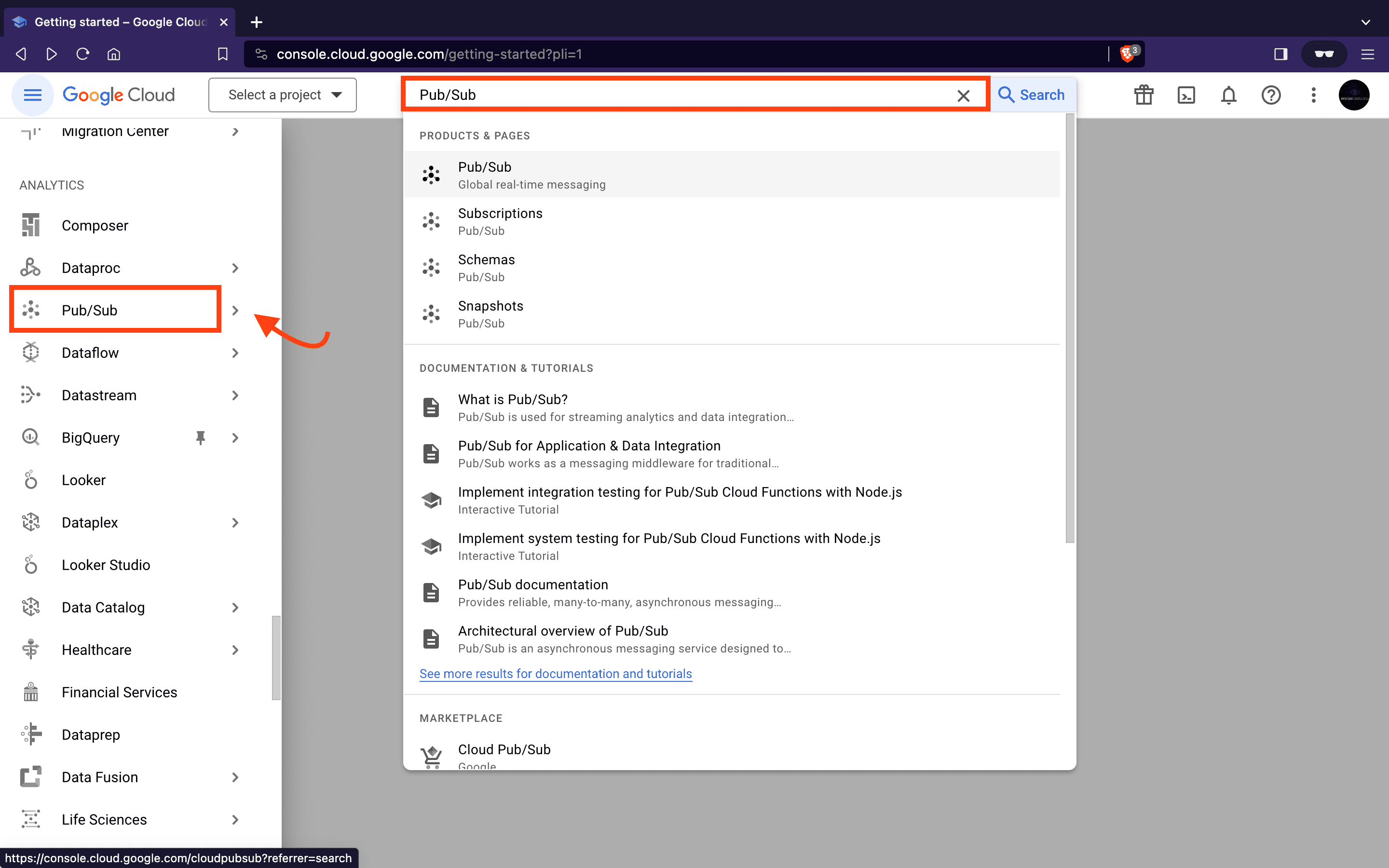
Task: Open the help question mark icon
Action: tap(1271, 95)
